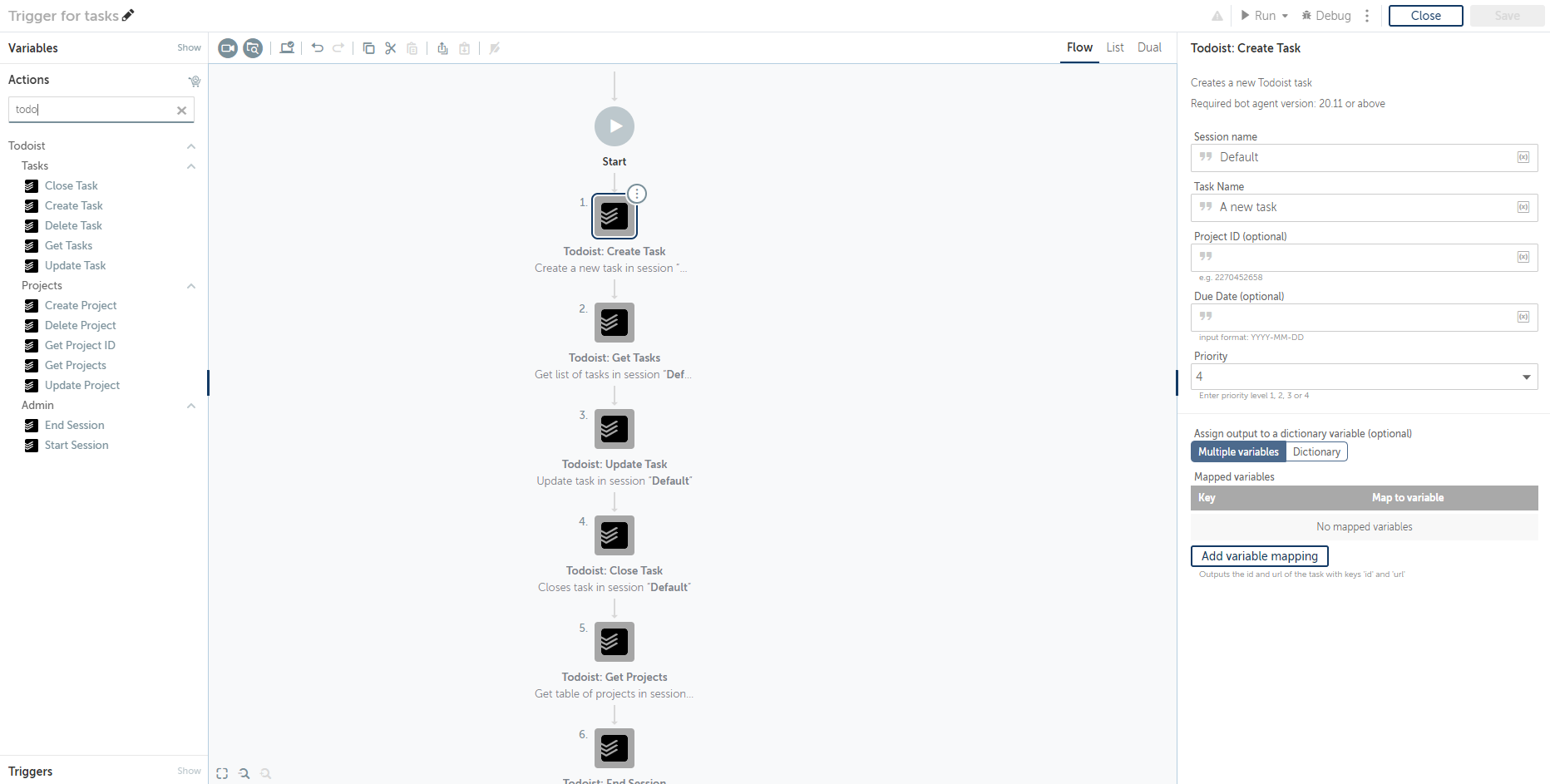Collapse the Projects action group
This screenshot has height=784, width=1550.
[x=191, y=286]
